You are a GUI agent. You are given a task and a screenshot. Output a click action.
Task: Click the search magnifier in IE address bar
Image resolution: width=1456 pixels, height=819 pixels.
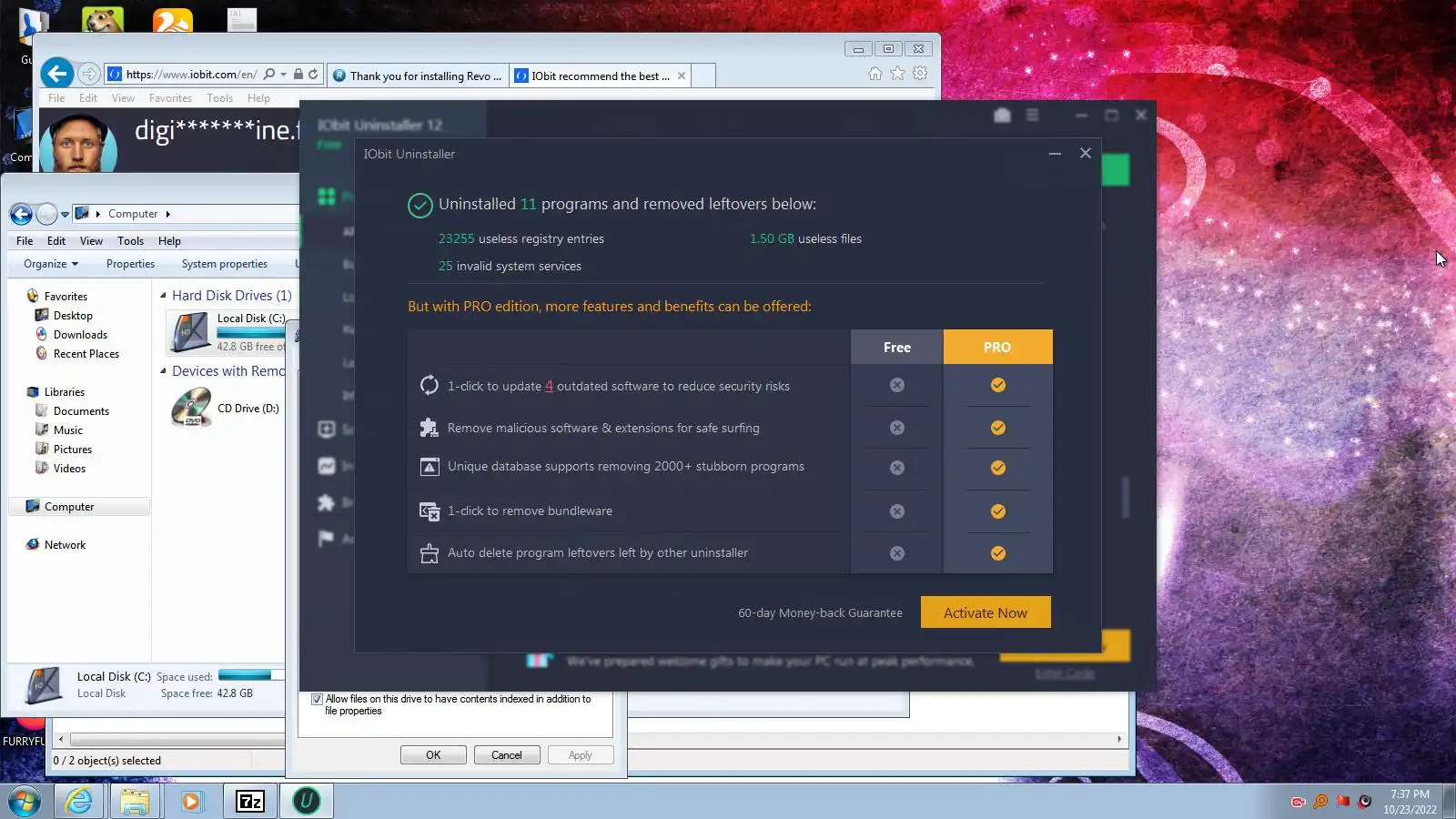click(269, 75)
